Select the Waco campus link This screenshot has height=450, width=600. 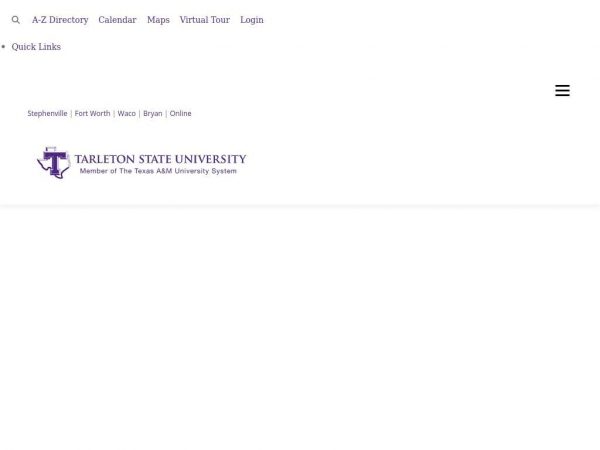(127, 113)
